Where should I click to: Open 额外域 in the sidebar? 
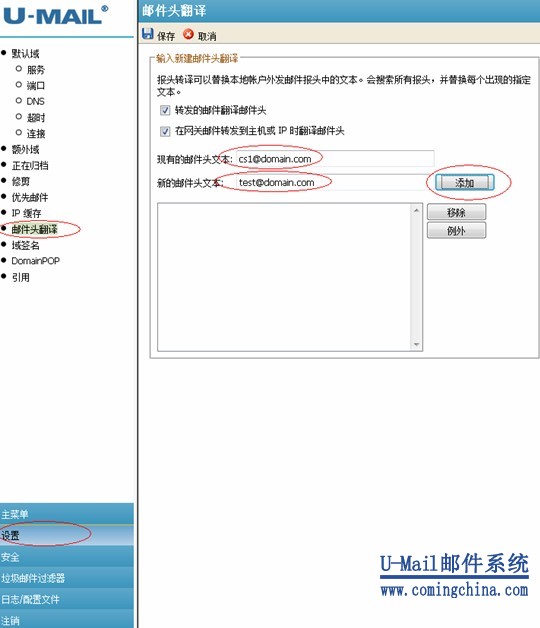coord(25,149)
